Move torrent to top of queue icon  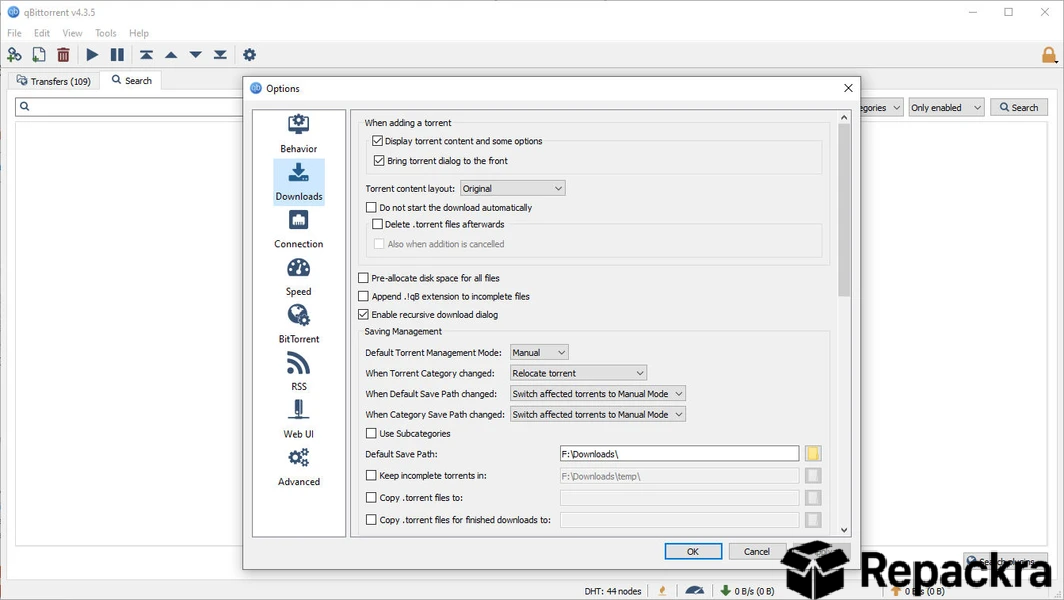pyautogui.click(x=147, y=55)
